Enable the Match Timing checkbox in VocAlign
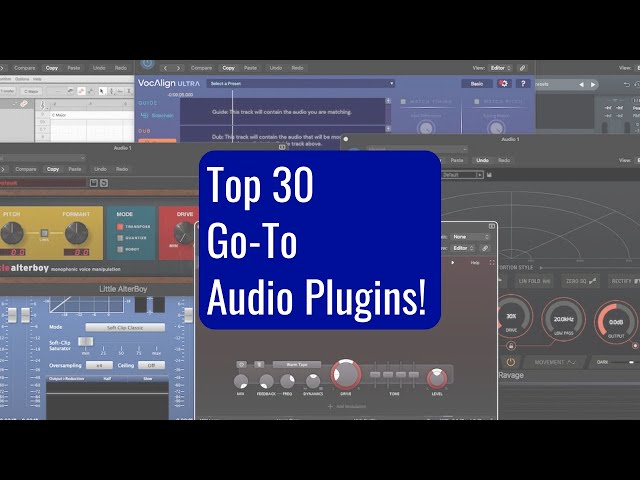 [x=403, y=102]
